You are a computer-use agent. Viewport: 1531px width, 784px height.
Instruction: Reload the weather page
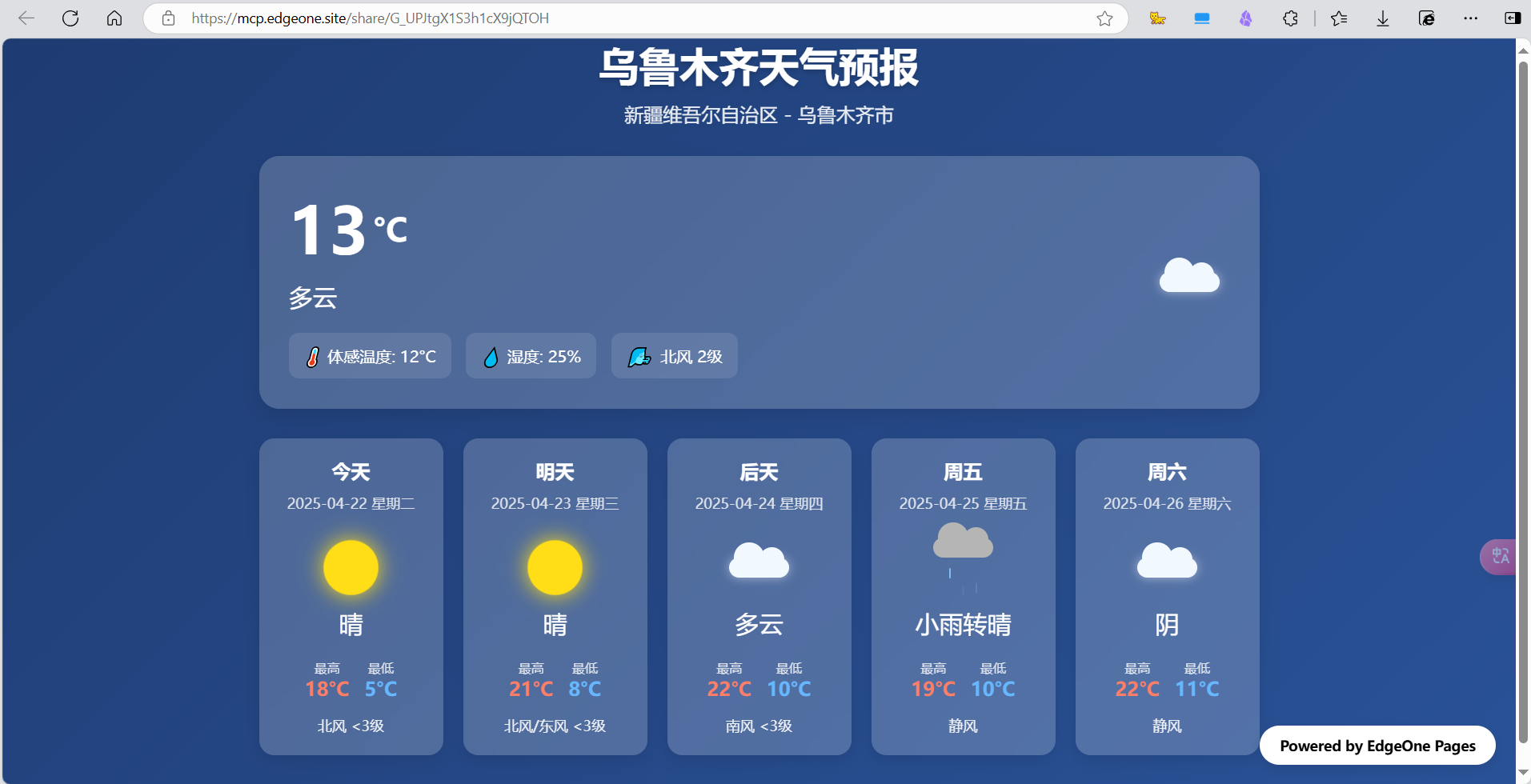click(x=70, y=18)
